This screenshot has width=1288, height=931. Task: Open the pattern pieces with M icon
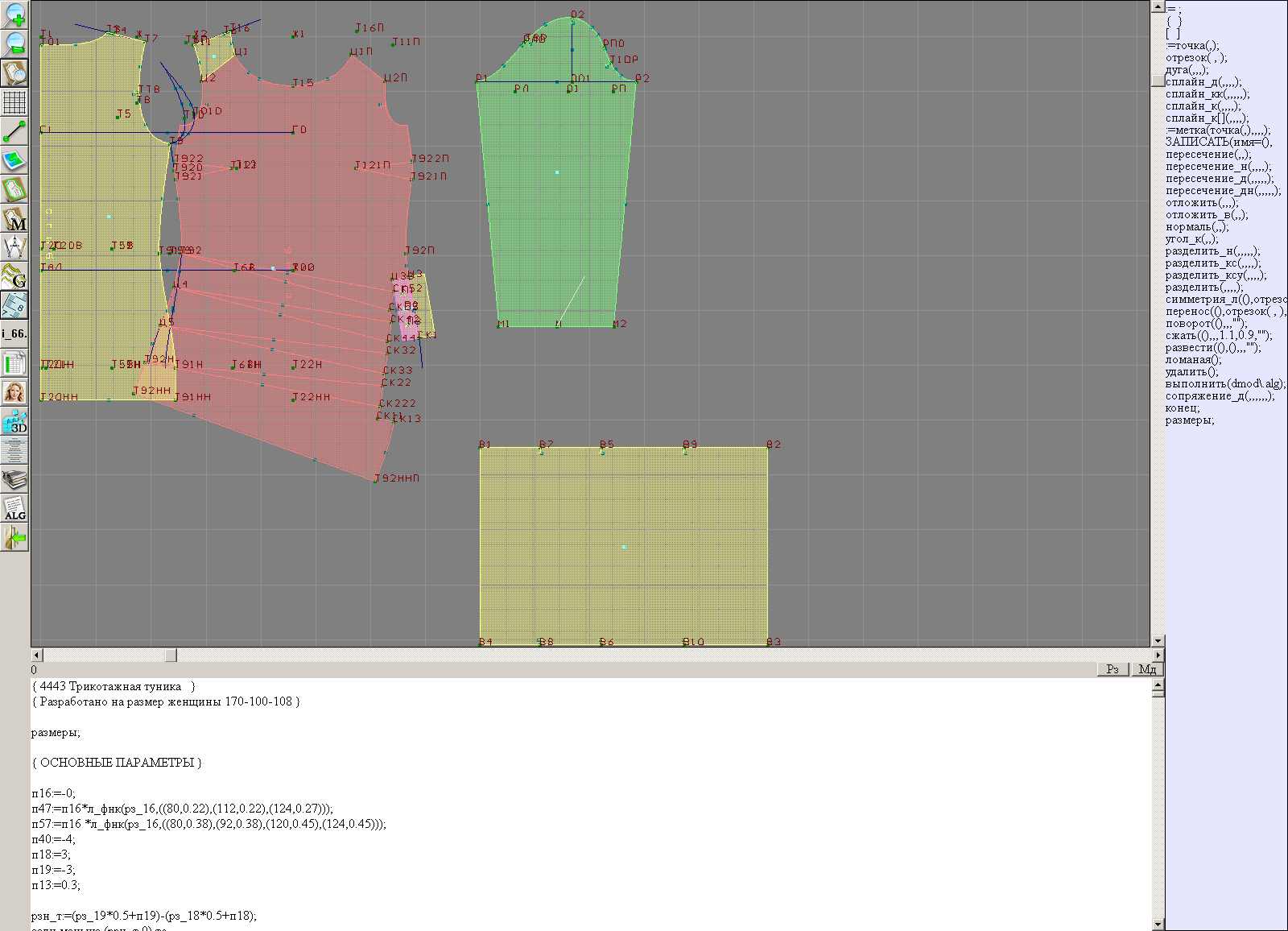[14, 218]
